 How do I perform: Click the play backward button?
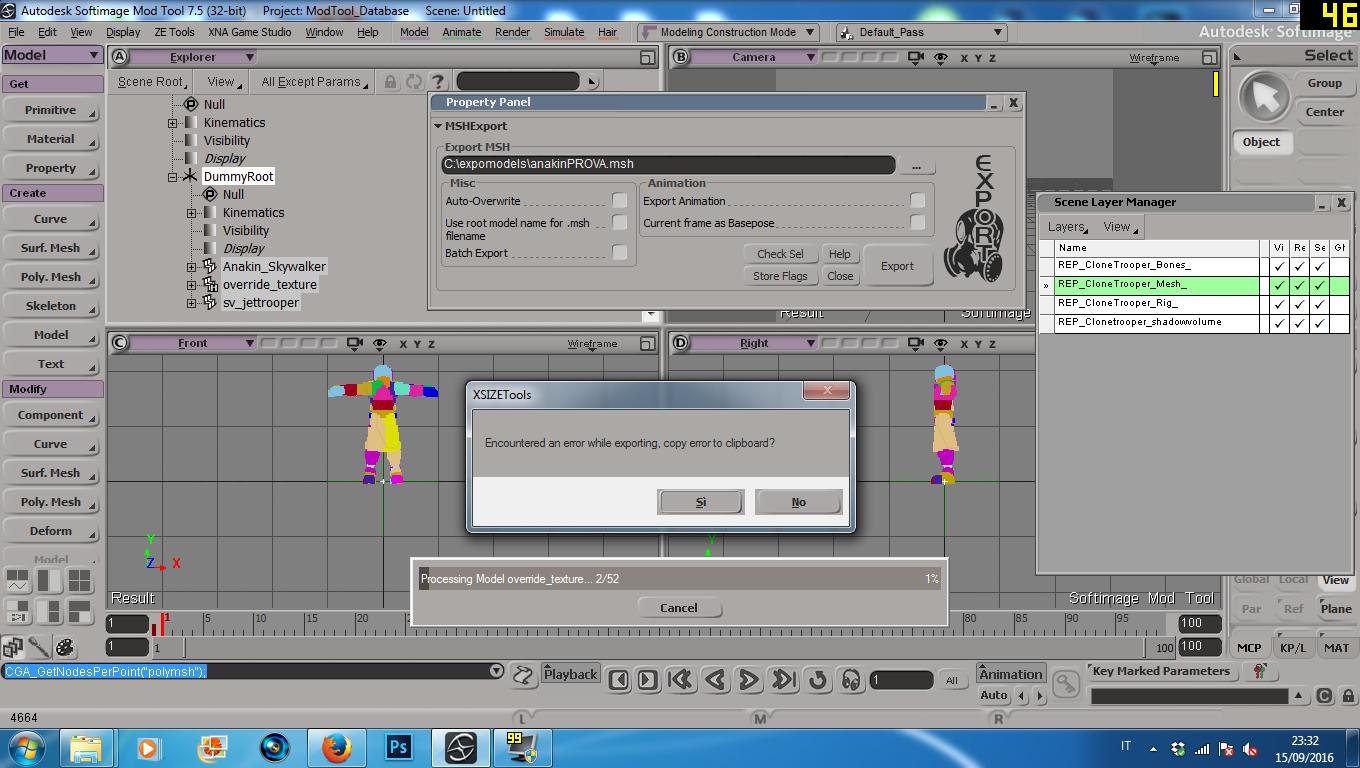[x=714, y=681]
